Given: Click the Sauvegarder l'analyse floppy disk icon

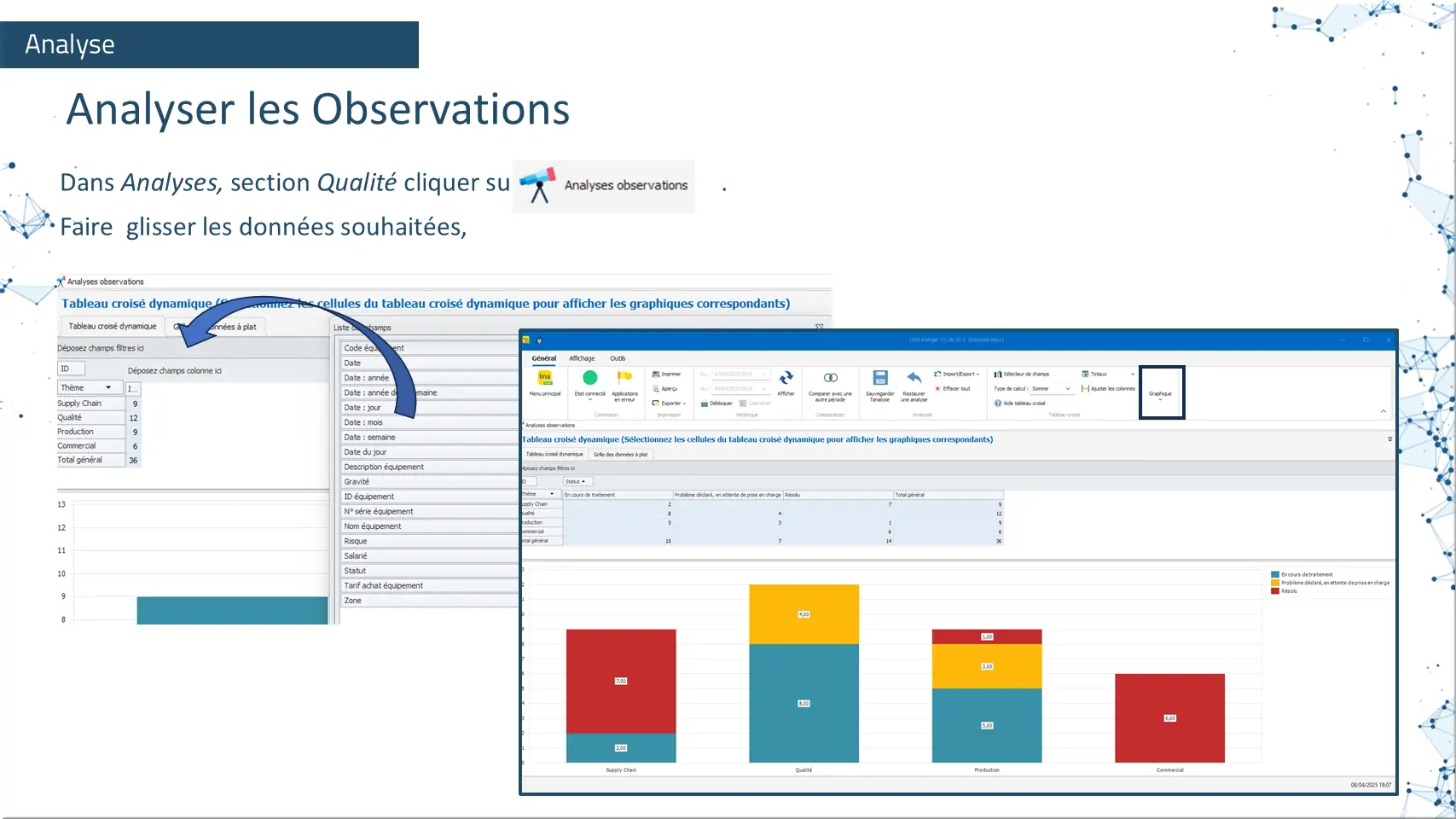Looking at the screenshot, I should [880, 378].
